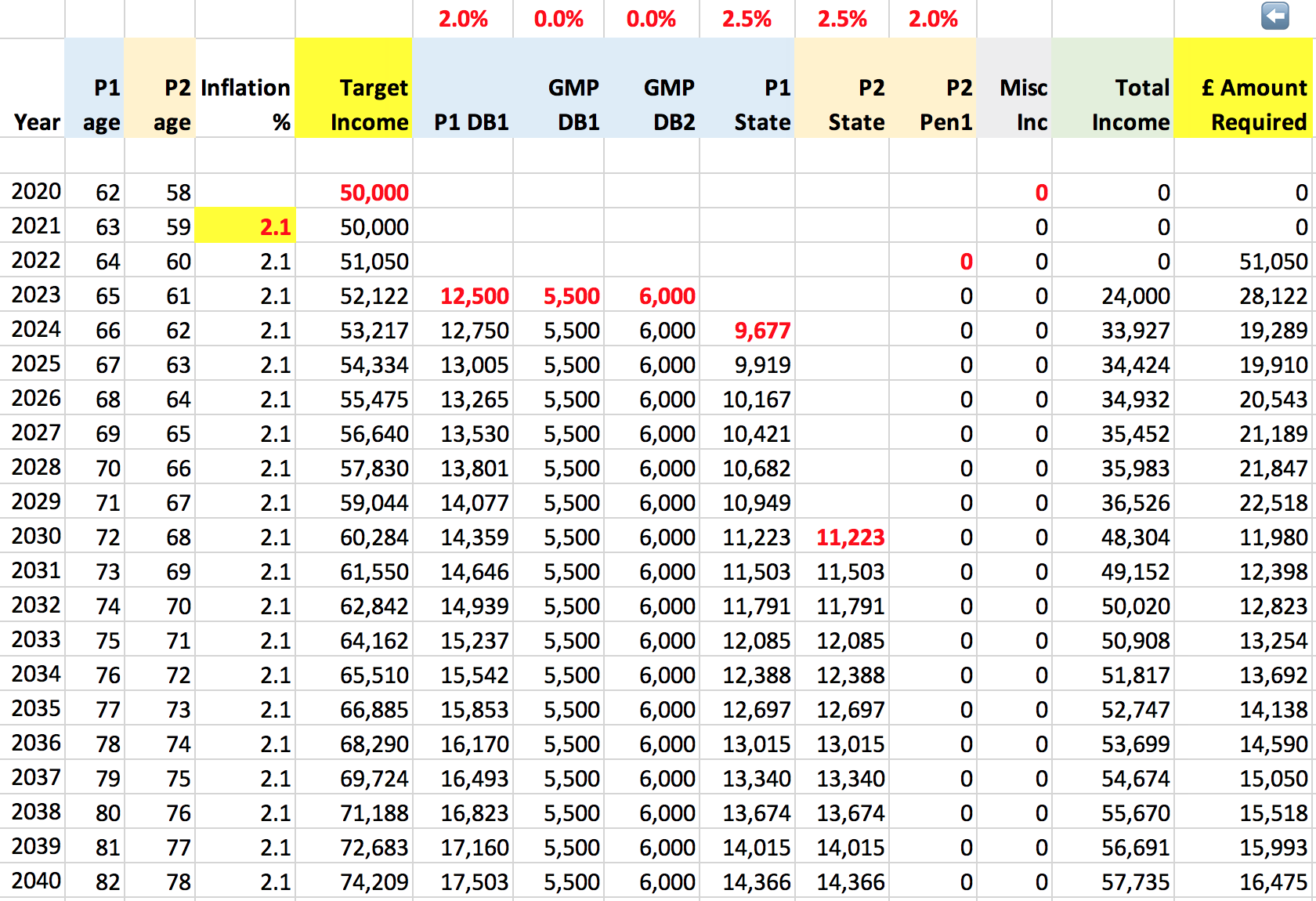The height and width of the screenshot is (901, 1316).
Task: Select the Inflation % header cell
Action: coord(245,104)
